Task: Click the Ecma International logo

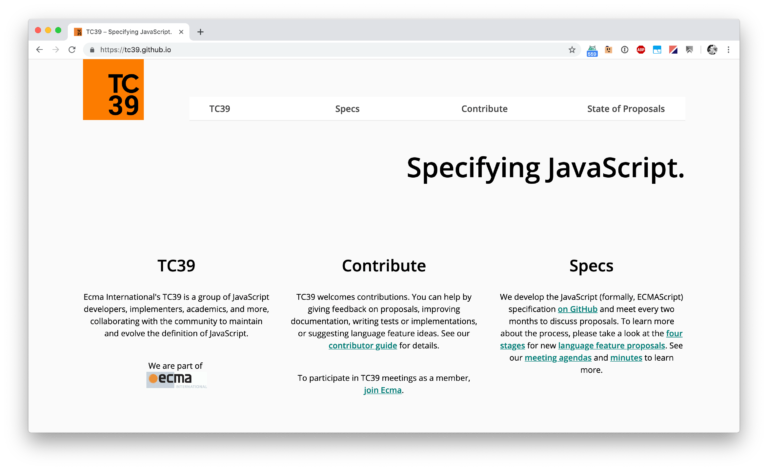Action: (176, 380)
